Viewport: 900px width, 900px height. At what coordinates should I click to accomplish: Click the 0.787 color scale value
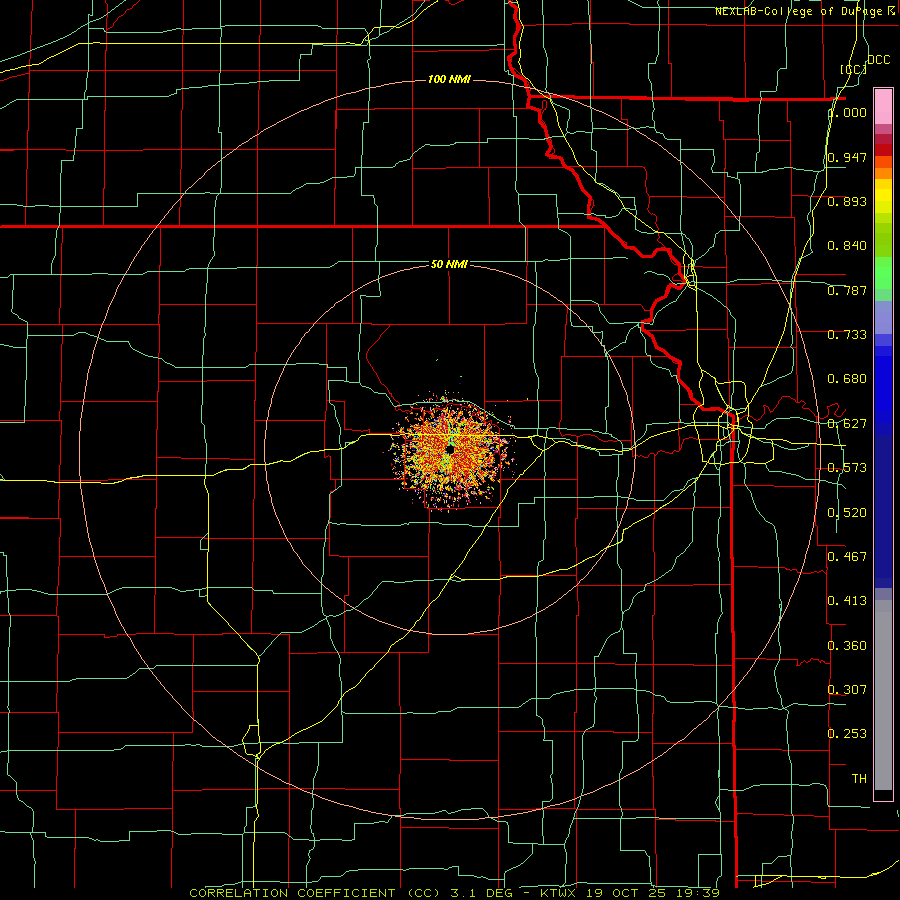847,290
